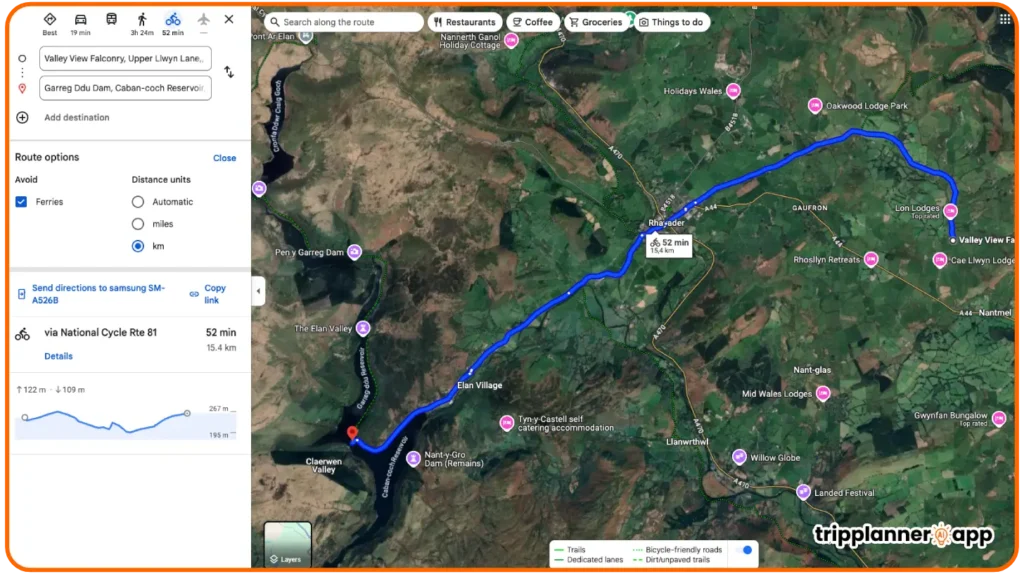Filter by Coffee along the route
The image size is (1024, 574).
(533, 22)
